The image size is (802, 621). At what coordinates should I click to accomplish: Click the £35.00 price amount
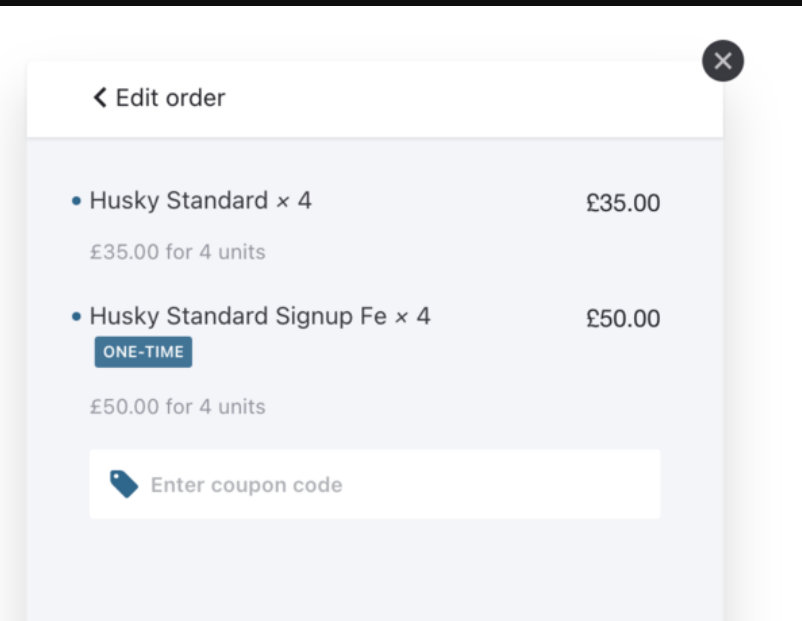coord(623,203)
